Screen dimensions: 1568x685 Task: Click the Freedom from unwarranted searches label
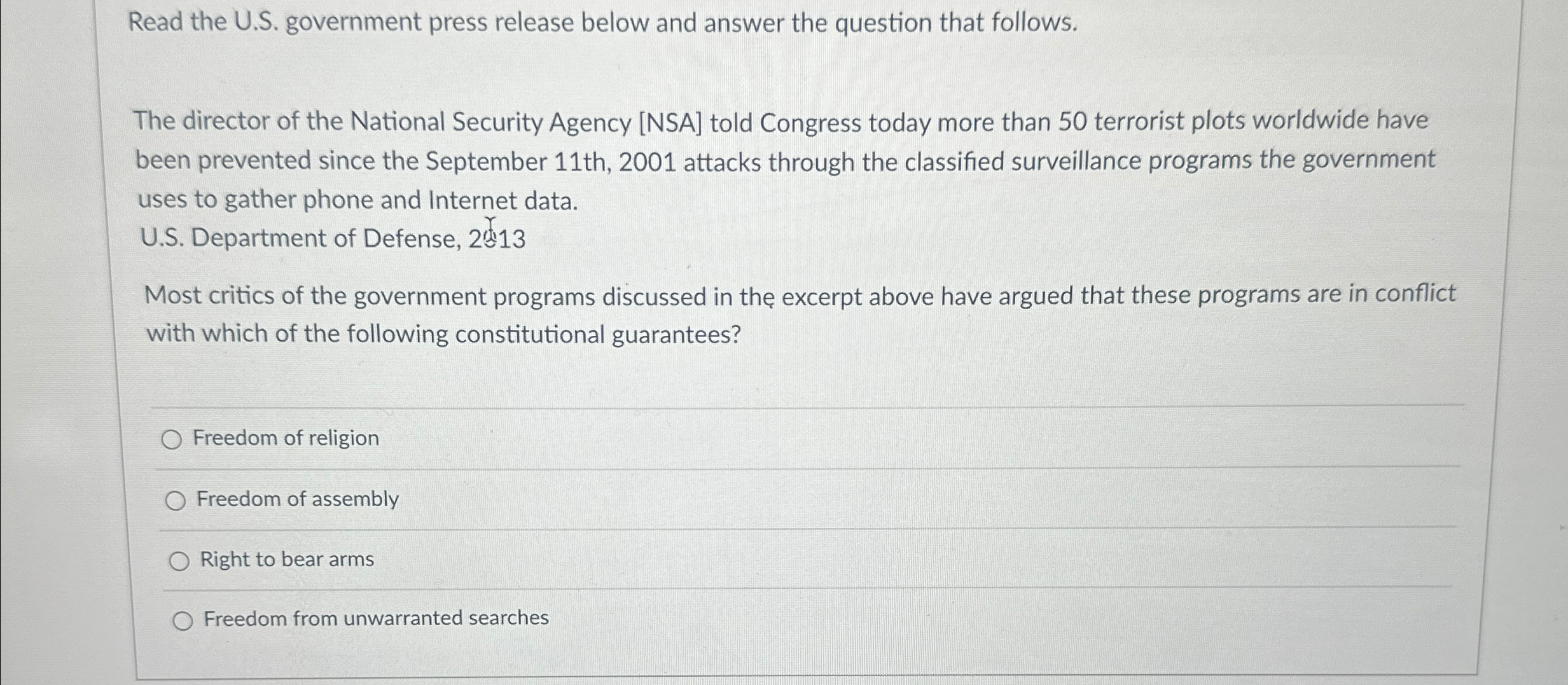pyautogui.click(x=376, y=618)
